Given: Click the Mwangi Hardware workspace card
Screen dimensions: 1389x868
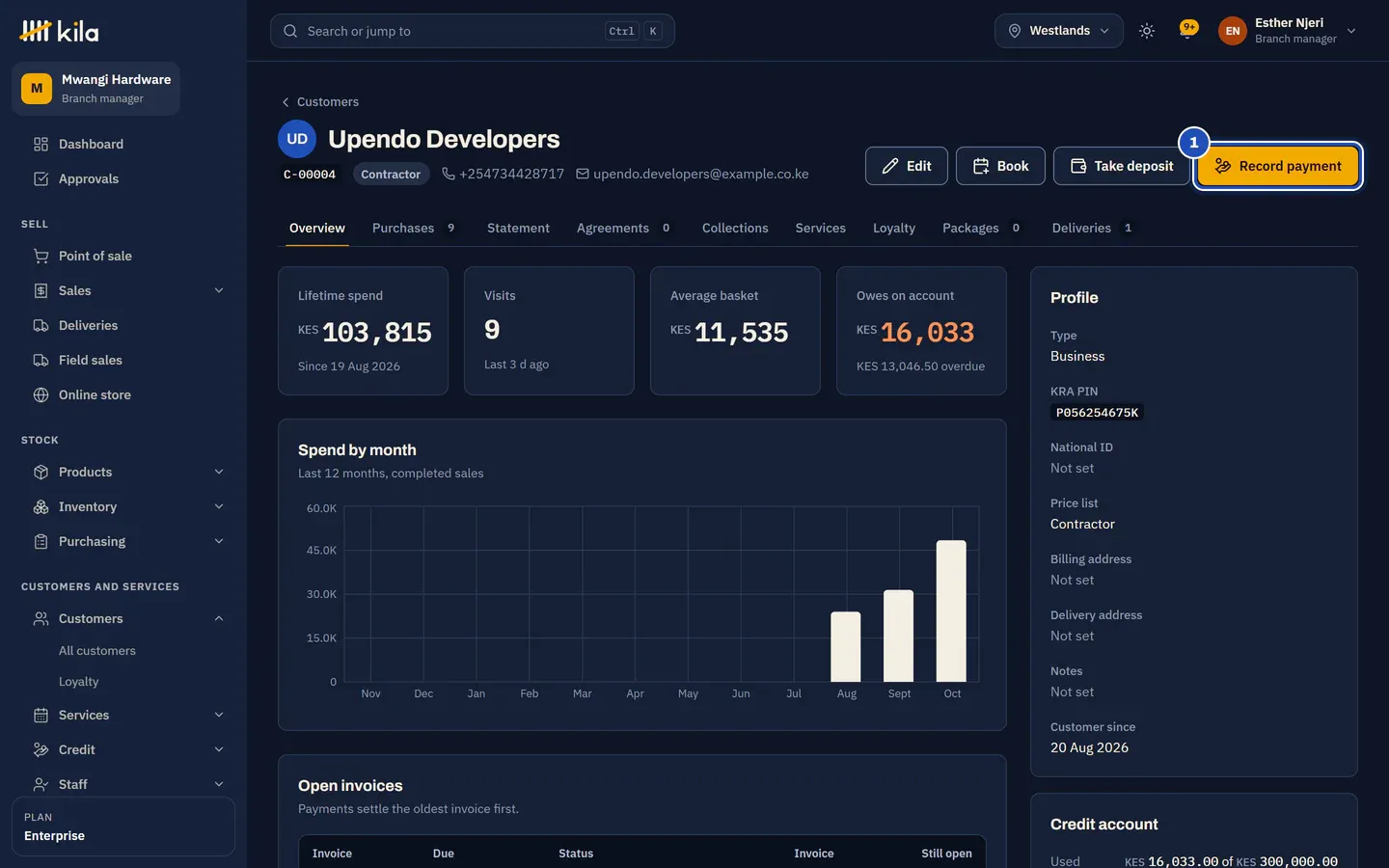Looking at the screenshot, I should click(x=96, y=89).
